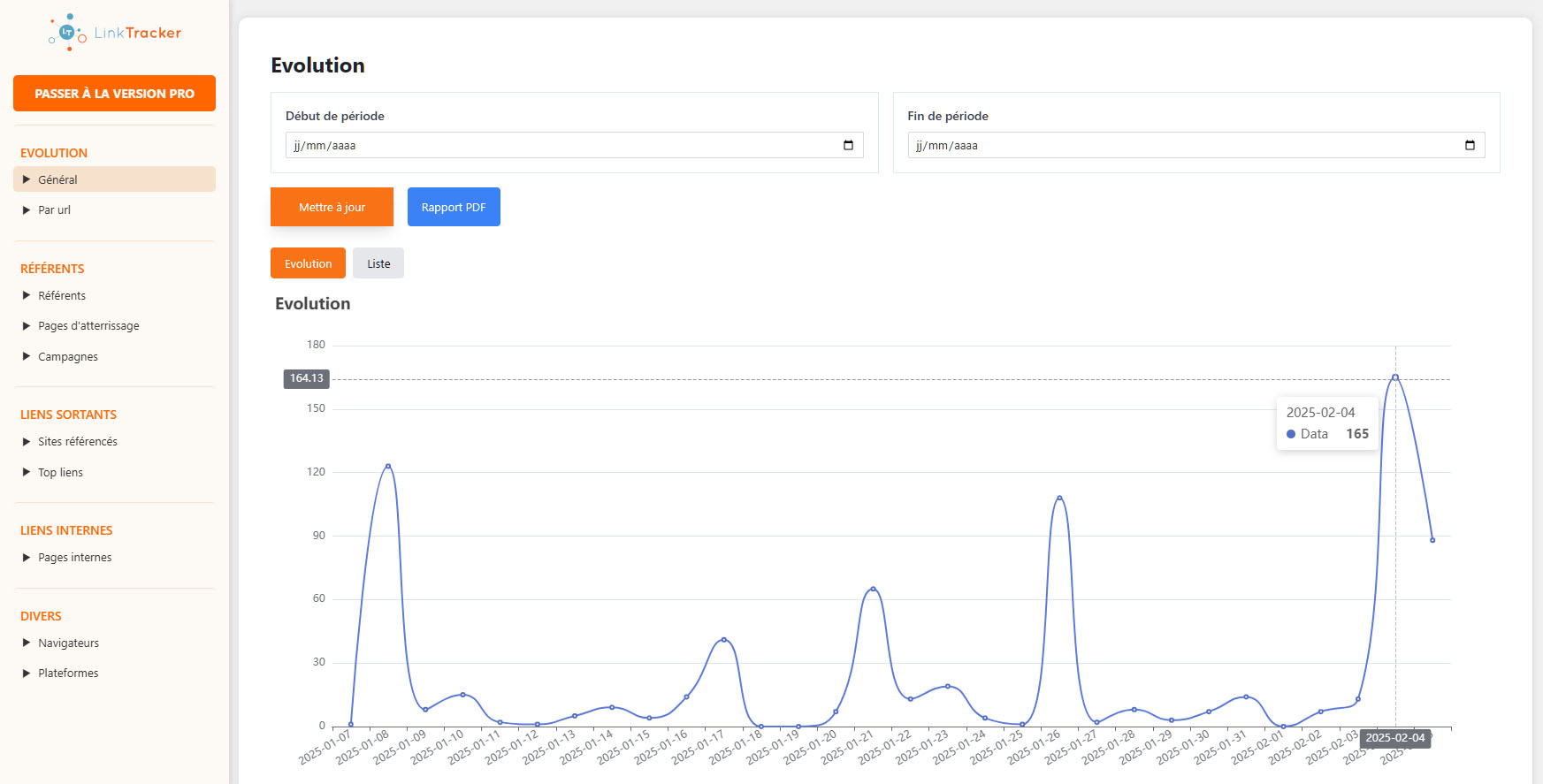This screenshot has width=1543, height=784.
Task: Open the Référents menu item
Action: pyautogui.click(x=114, y=295)
